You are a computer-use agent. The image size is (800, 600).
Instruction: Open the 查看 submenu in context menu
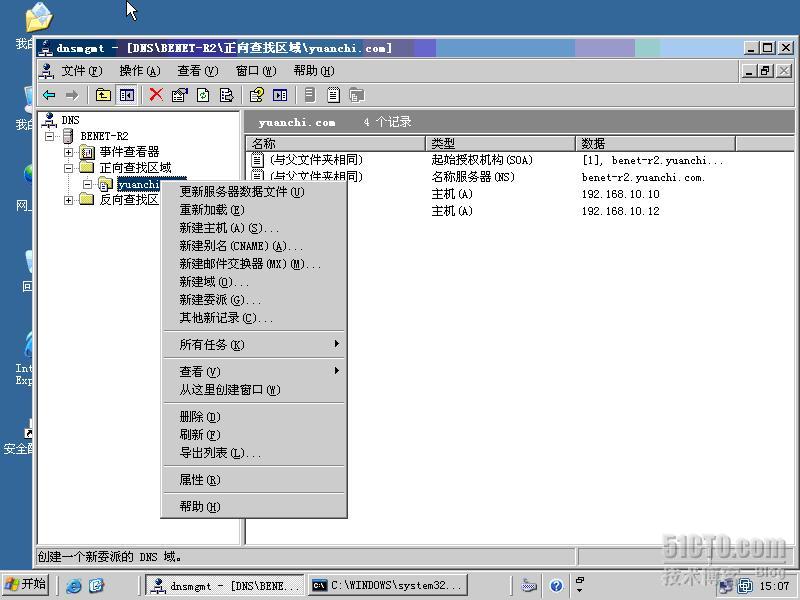click(x=254, y=371)
